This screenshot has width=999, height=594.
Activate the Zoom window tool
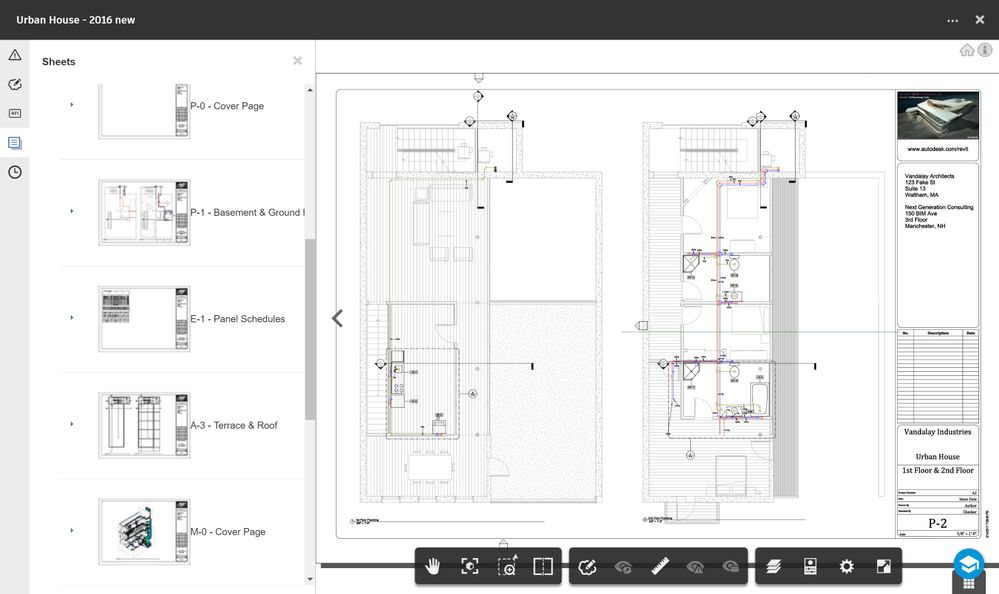[507, 566]
